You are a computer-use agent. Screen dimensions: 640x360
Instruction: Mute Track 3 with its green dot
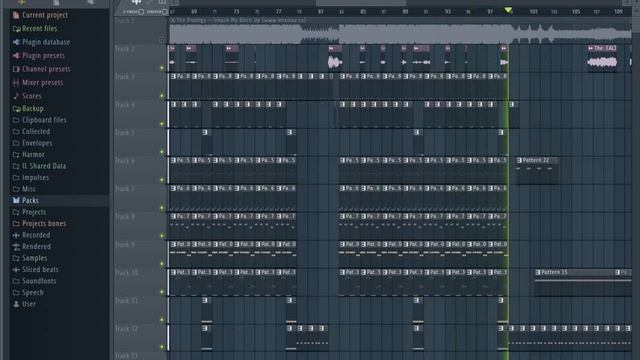tap(162, 96)
